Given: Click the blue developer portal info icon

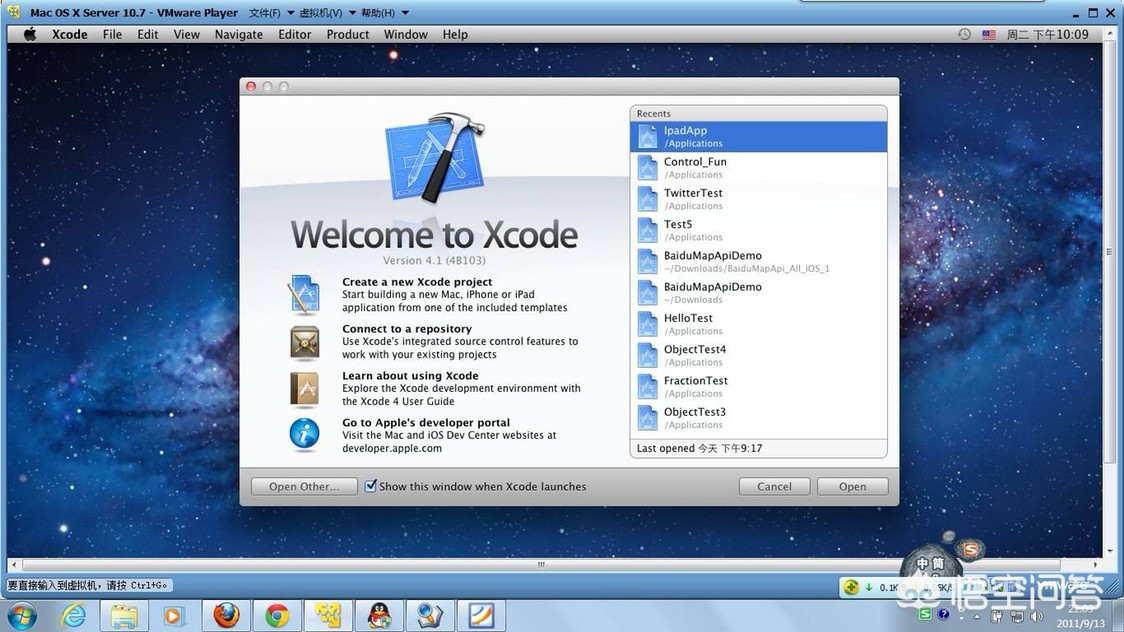Looking at the screenshot, I should [x=305, y=434].
